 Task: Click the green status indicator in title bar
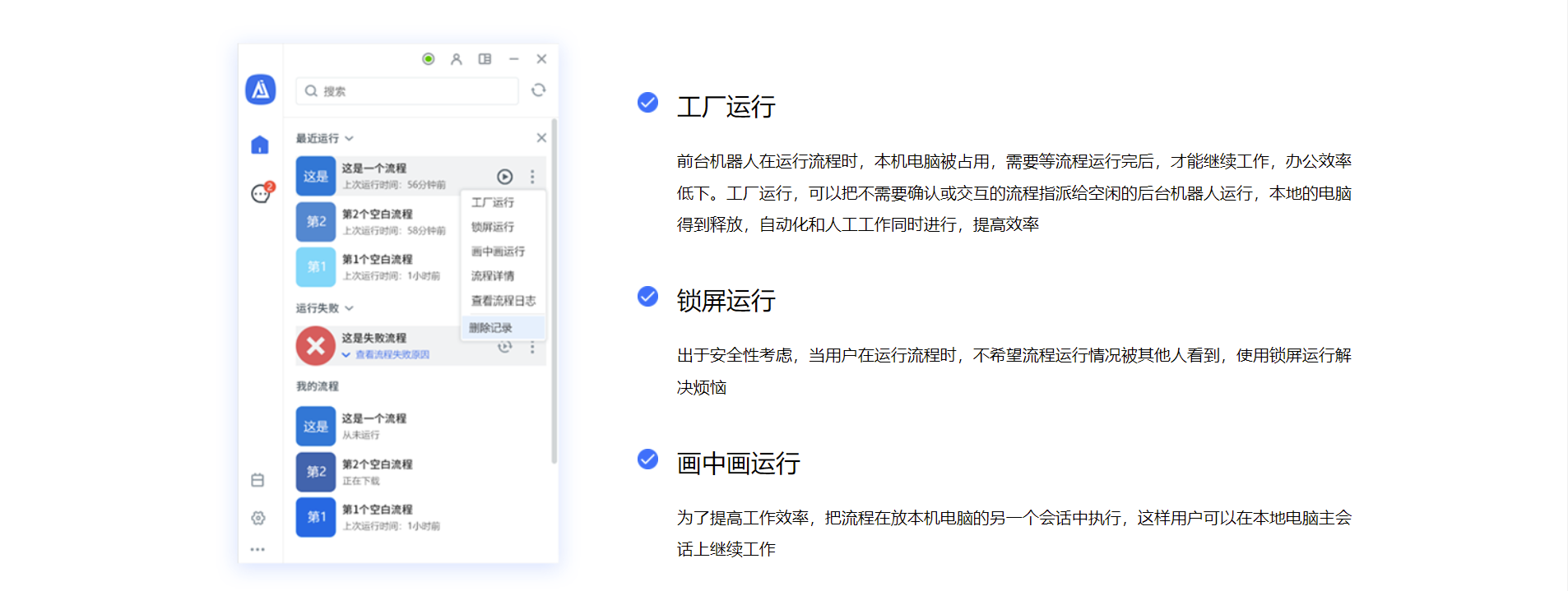(429, 59)
